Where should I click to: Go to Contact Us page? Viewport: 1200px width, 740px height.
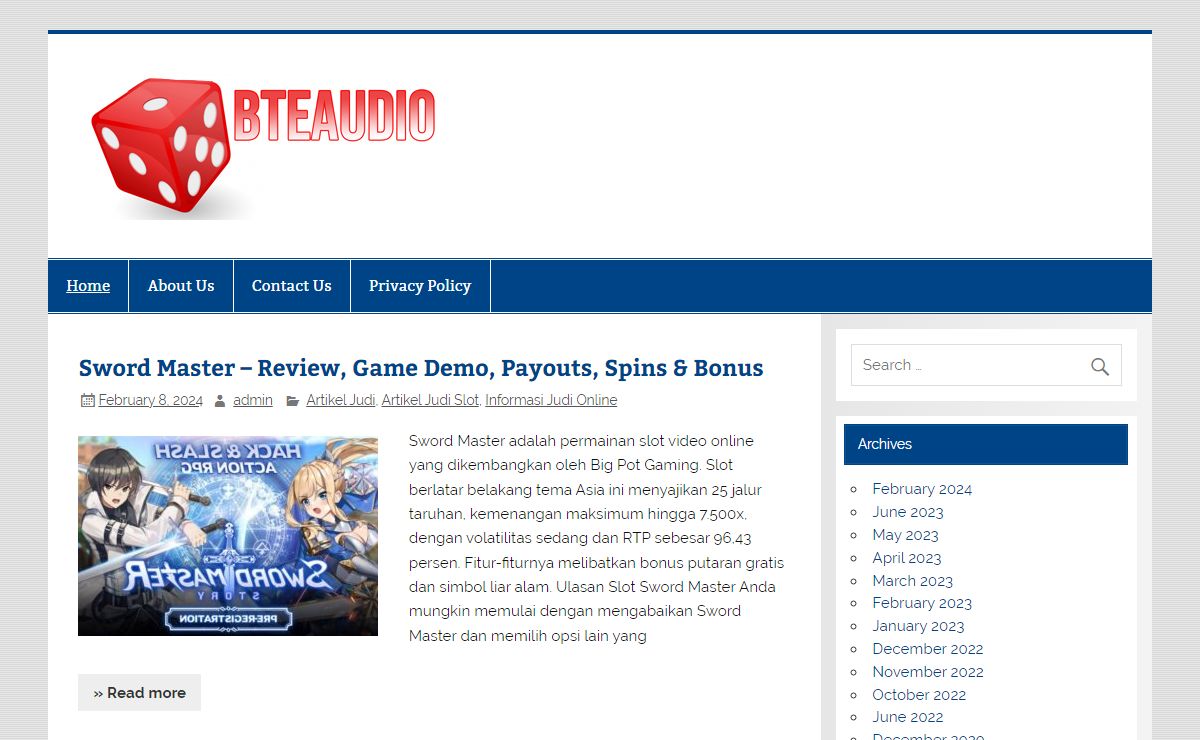pos(292,286)
